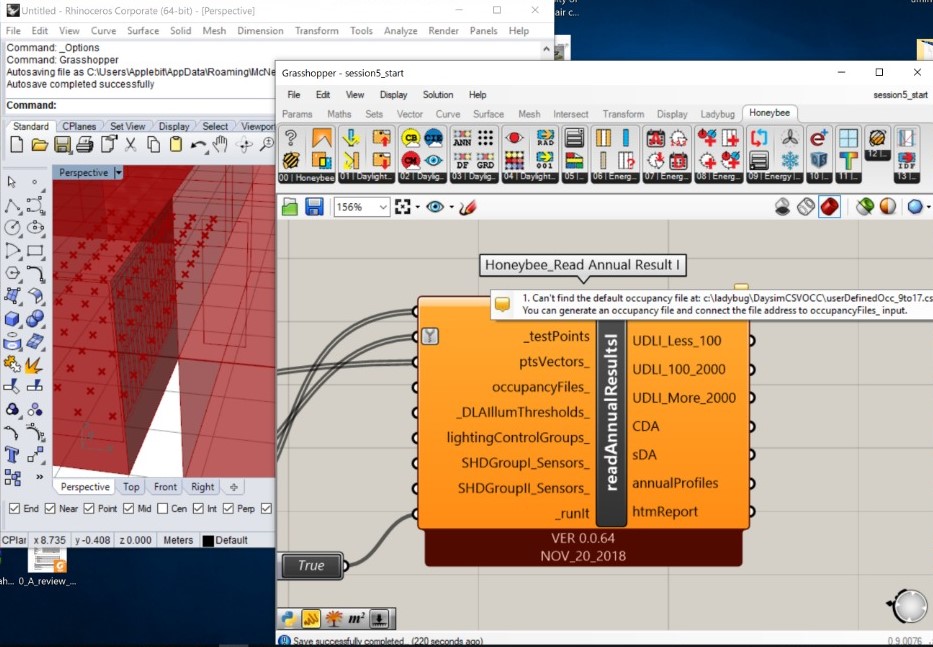This screenshot has width=933, height=647.
Task: Click the Honeybee question mark help icon
Action: click(291, 138)
